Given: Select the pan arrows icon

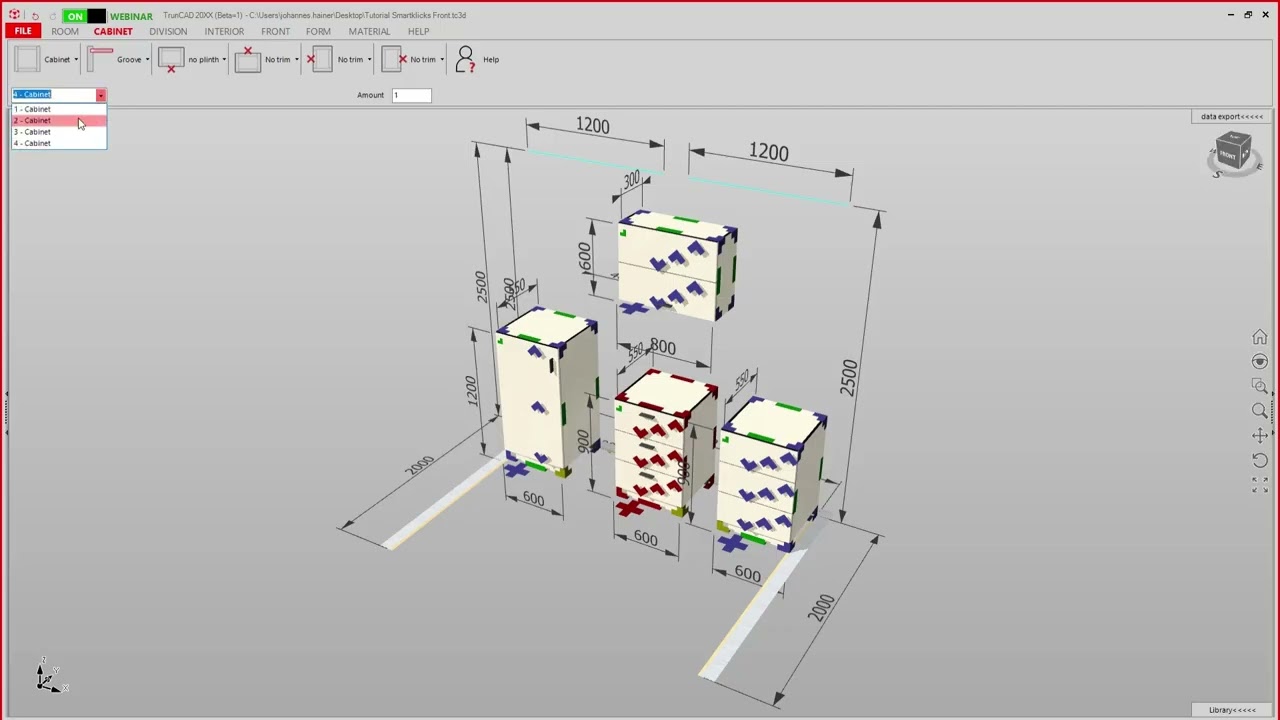Looking at the screenshot, I should pyautogui.click(x=1260, y=435).
